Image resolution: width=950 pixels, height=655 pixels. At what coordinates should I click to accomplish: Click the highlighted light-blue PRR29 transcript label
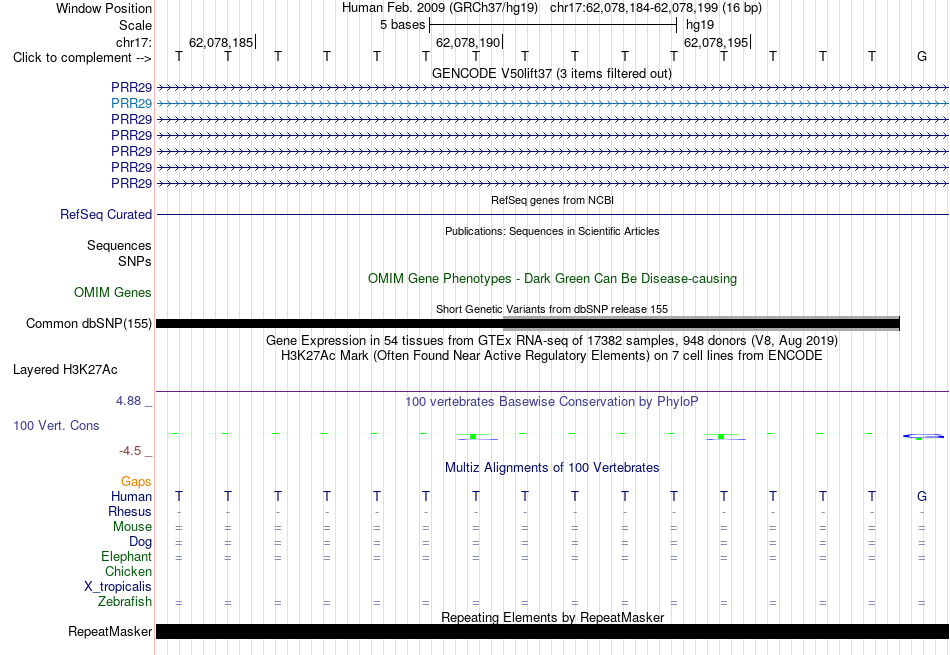(131, 104)
